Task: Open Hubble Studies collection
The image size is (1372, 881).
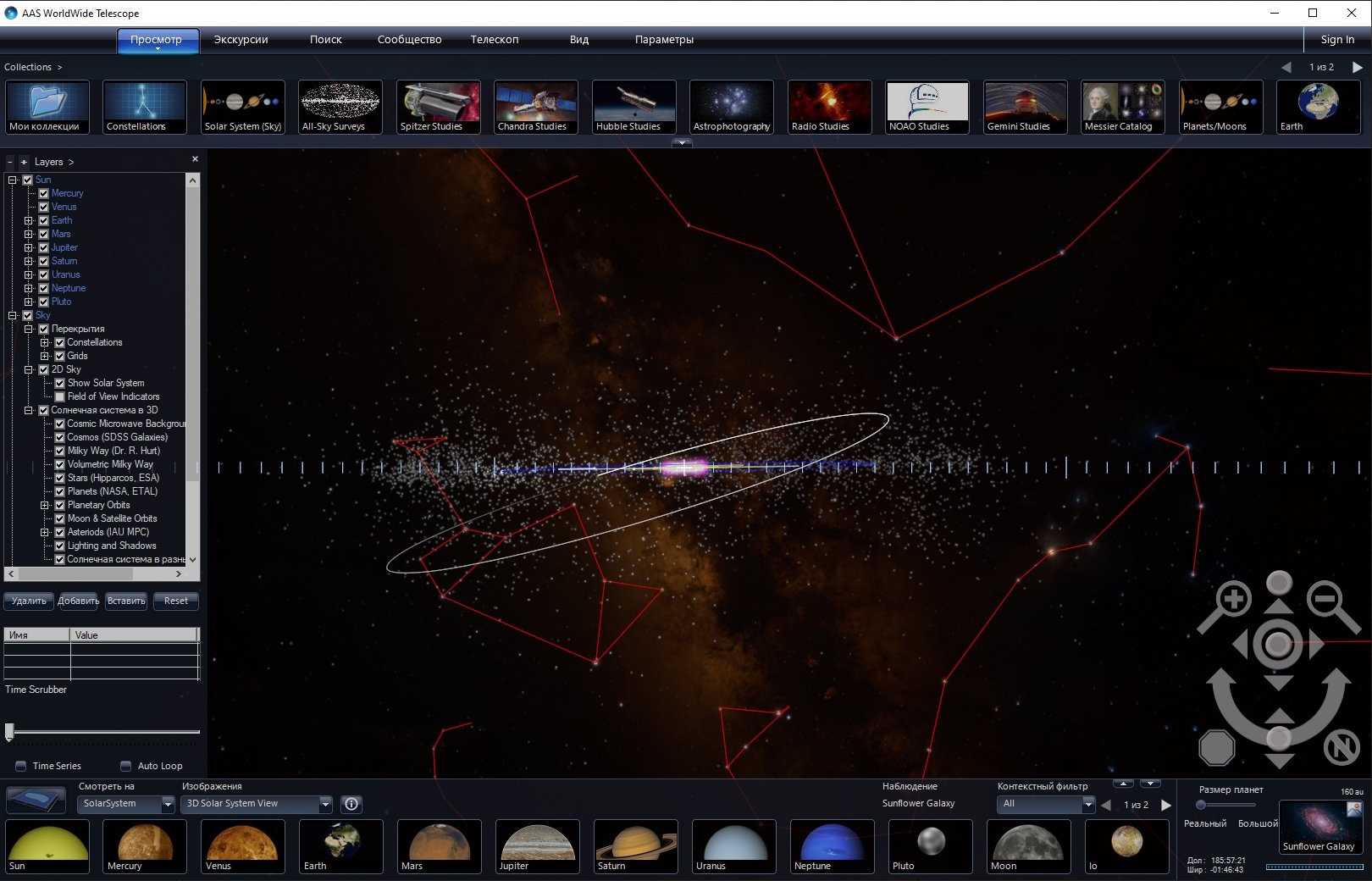Action: click(x=634, y=107)
